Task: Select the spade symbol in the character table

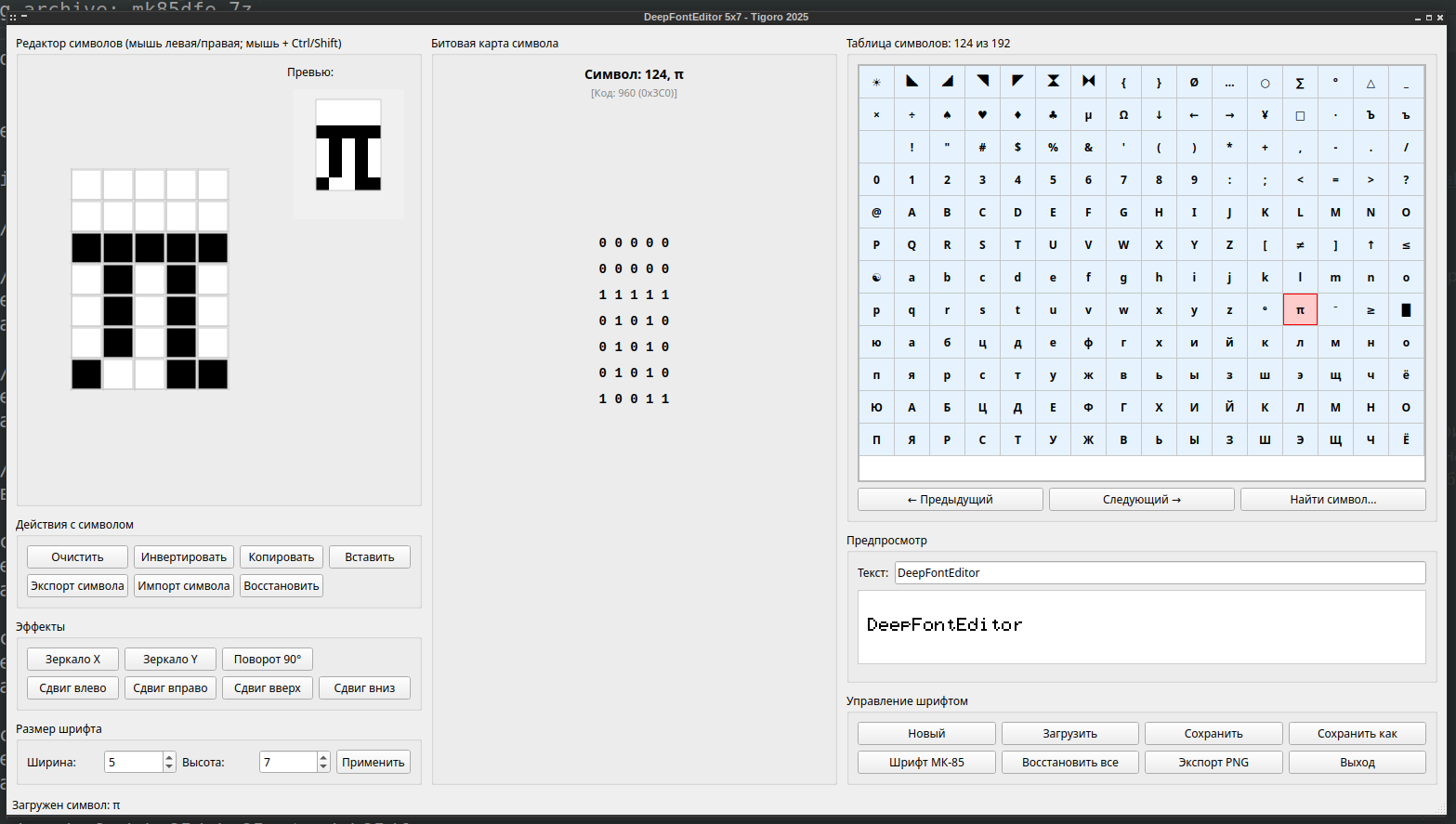Action: pyautogui.click(x=947, y=115)
